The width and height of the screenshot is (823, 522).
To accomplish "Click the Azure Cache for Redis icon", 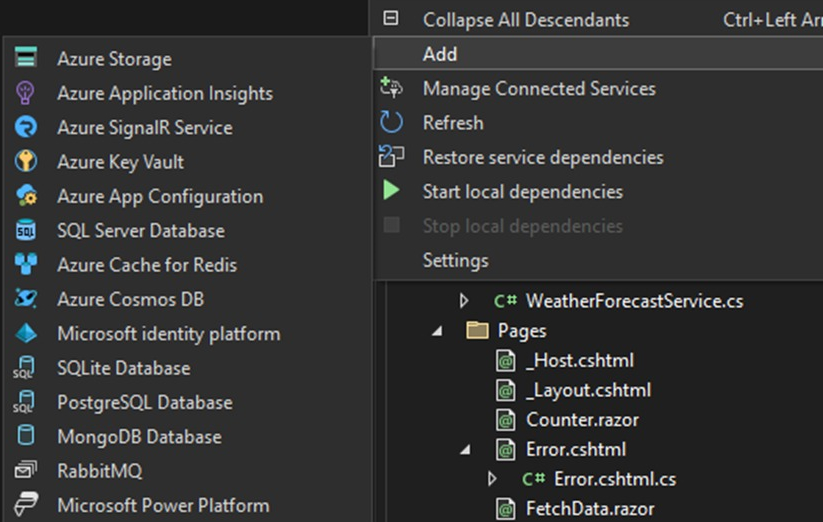I will pyautogui.click(x=26, y=264).
